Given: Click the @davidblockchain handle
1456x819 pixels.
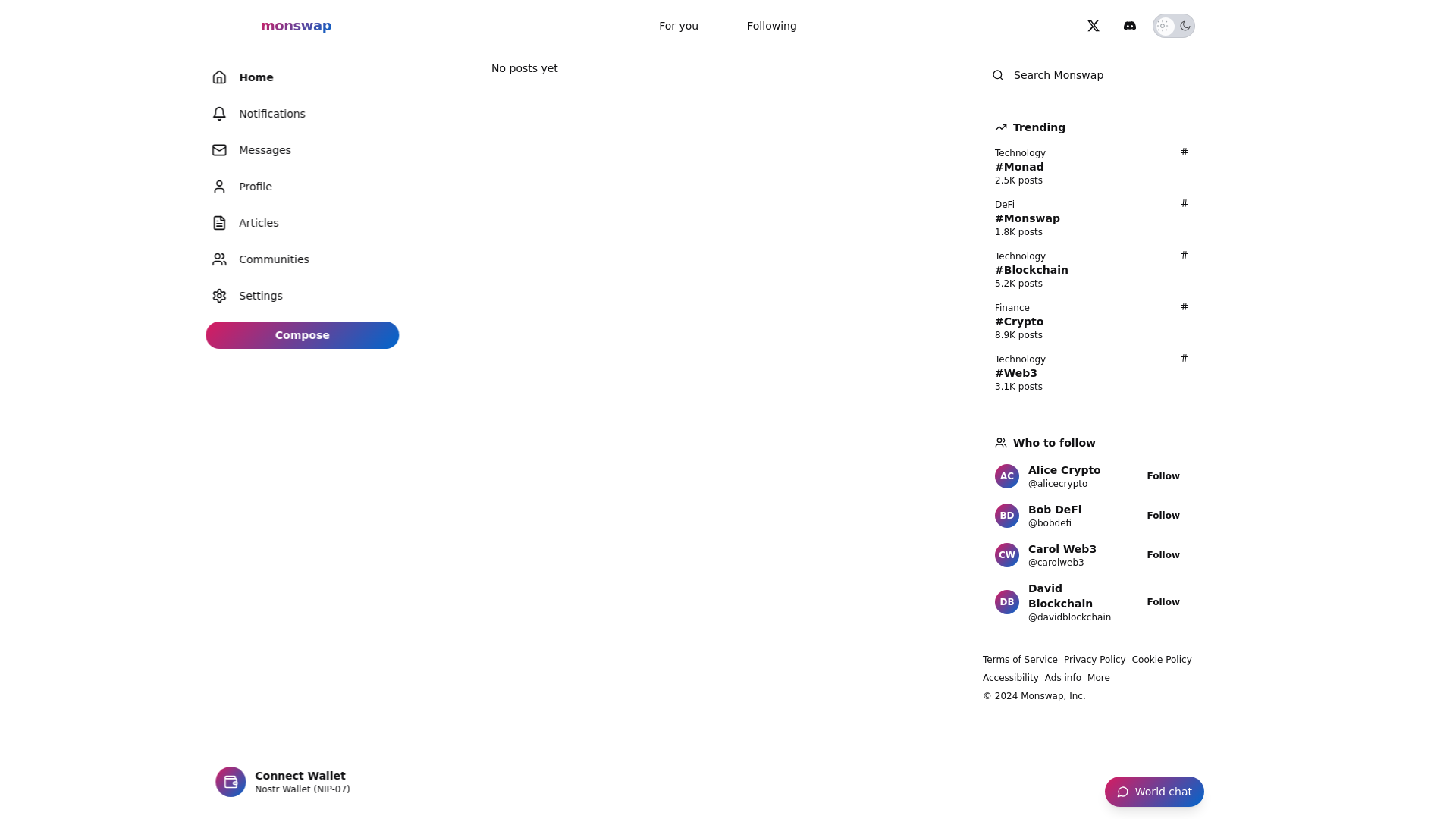Looking at the screenshot, I should point(1069,617).
